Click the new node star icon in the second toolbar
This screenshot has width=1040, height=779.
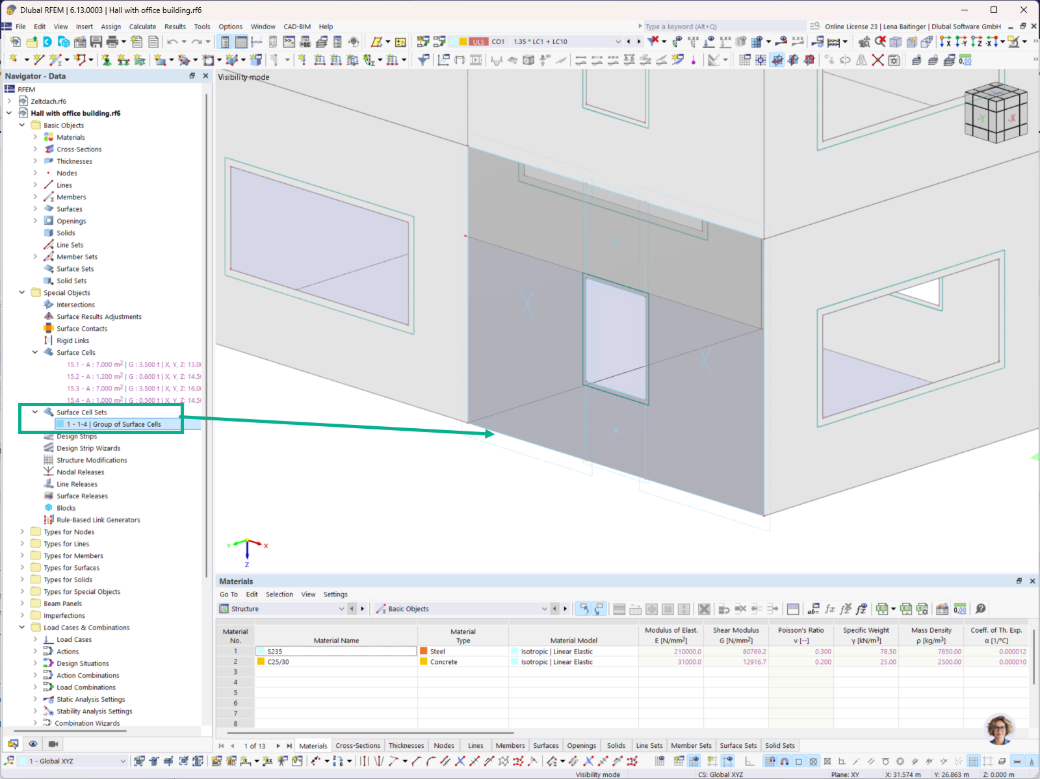coord(13,60)
